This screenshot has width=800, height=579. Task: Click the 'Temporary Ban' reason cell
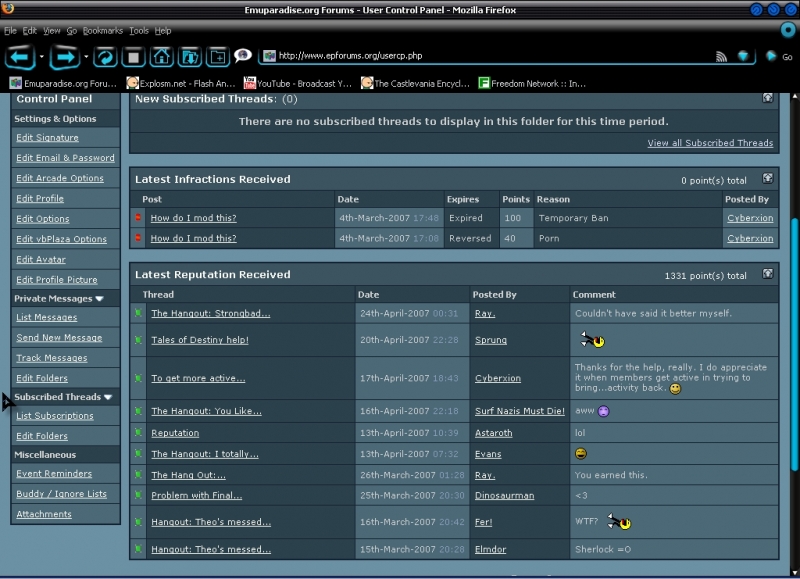pyautogui.click(x=629, y=218)
